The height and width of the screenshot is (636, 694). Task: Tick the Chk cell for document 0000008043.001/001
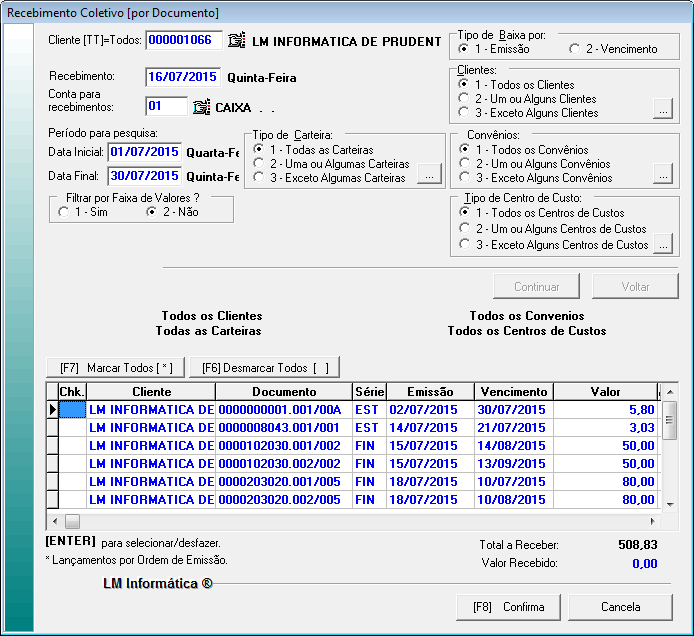72,428
